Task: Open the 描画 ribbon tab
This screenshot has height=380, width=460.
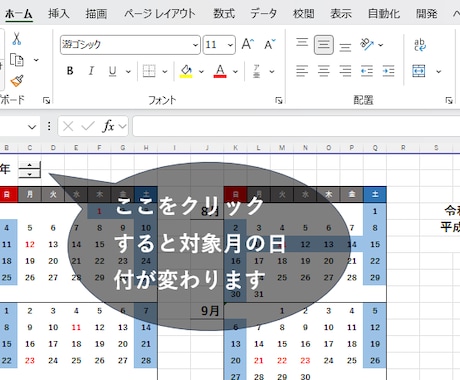Action: click(x=96, y=14)
